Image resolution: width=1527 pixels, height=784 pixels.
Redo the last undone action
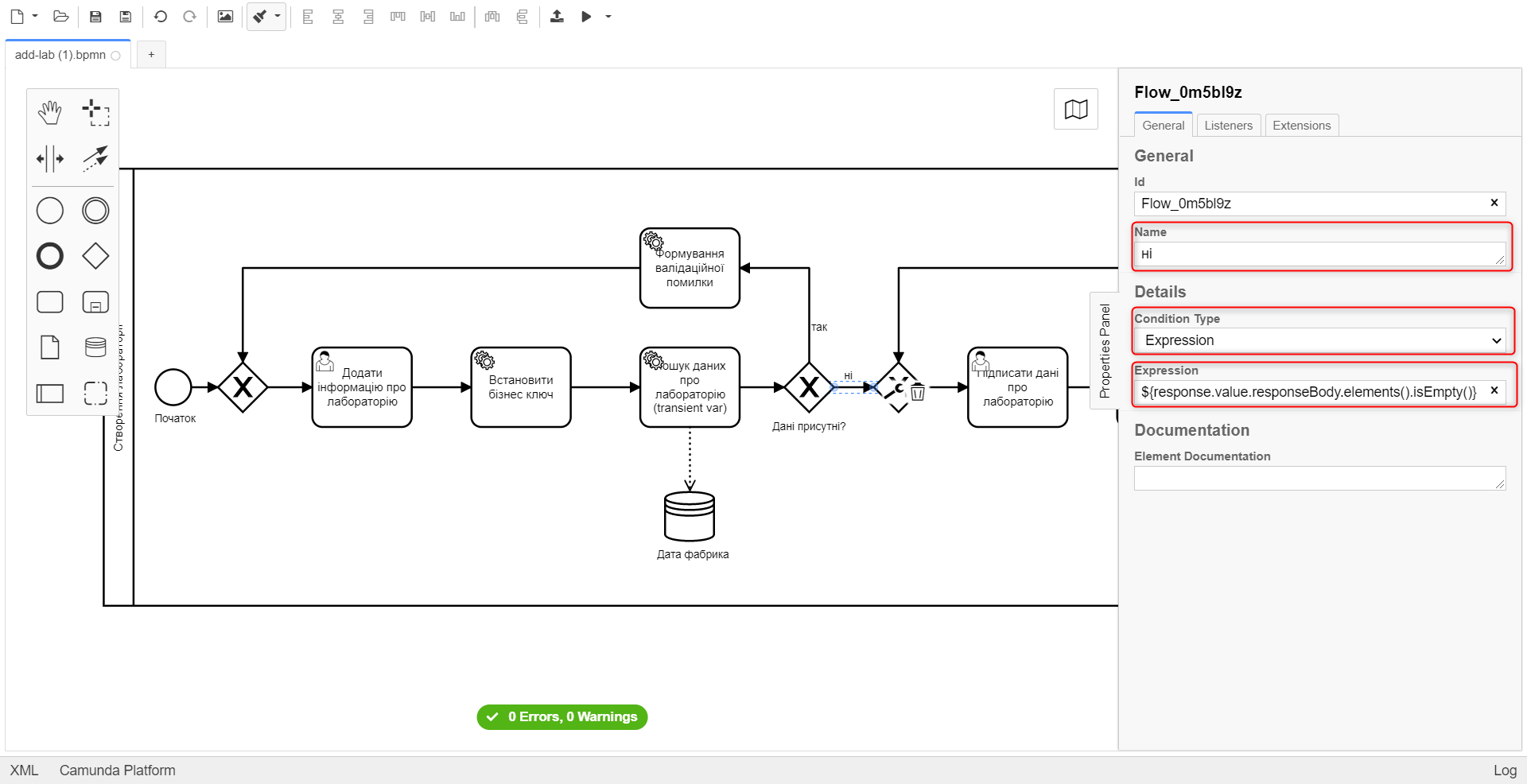[189, 16]
